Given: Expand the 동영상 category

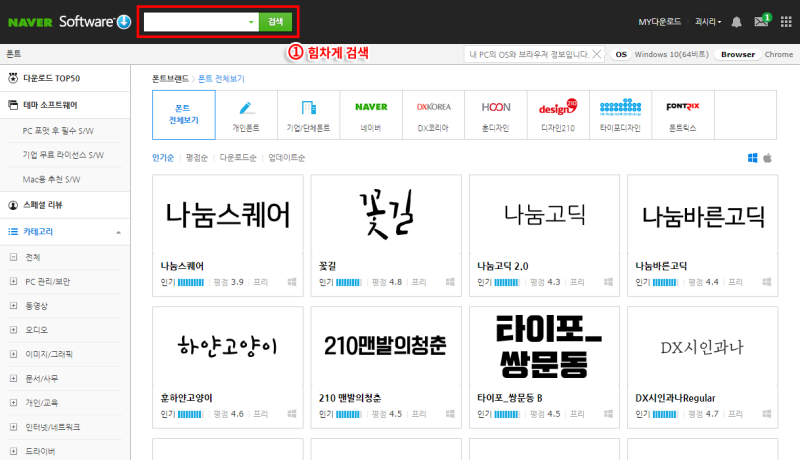Looking at the screenshot, I should 13,305.
